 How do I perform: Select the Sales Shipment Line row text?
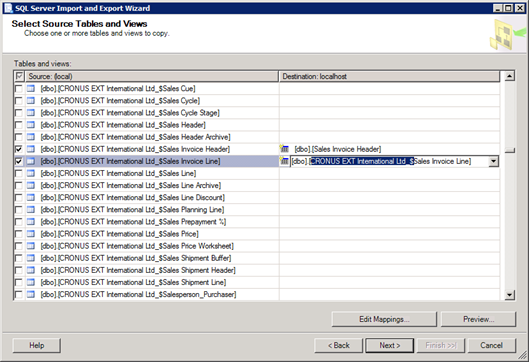click(133, 282)
